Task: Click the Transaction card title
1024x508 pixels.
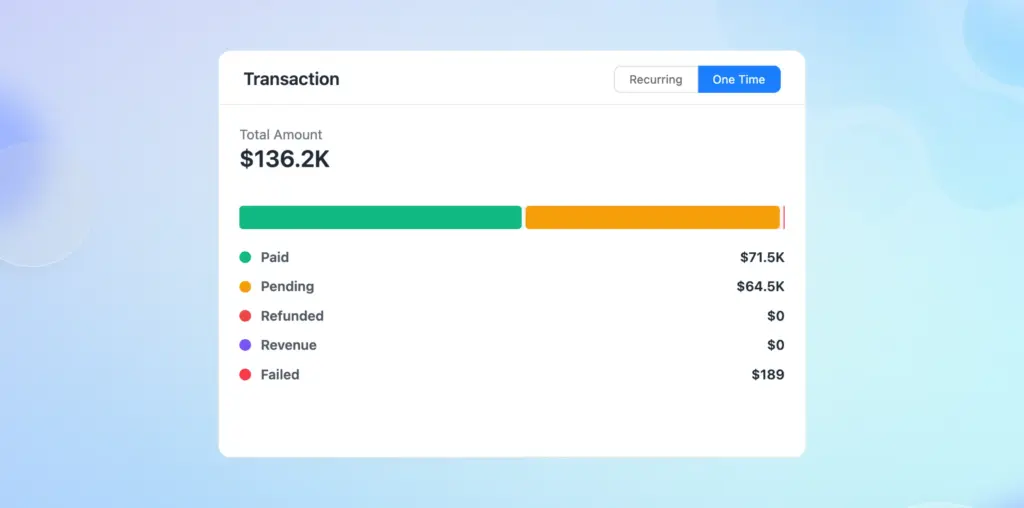Action: pyautogui.click(x=291, y=79)
